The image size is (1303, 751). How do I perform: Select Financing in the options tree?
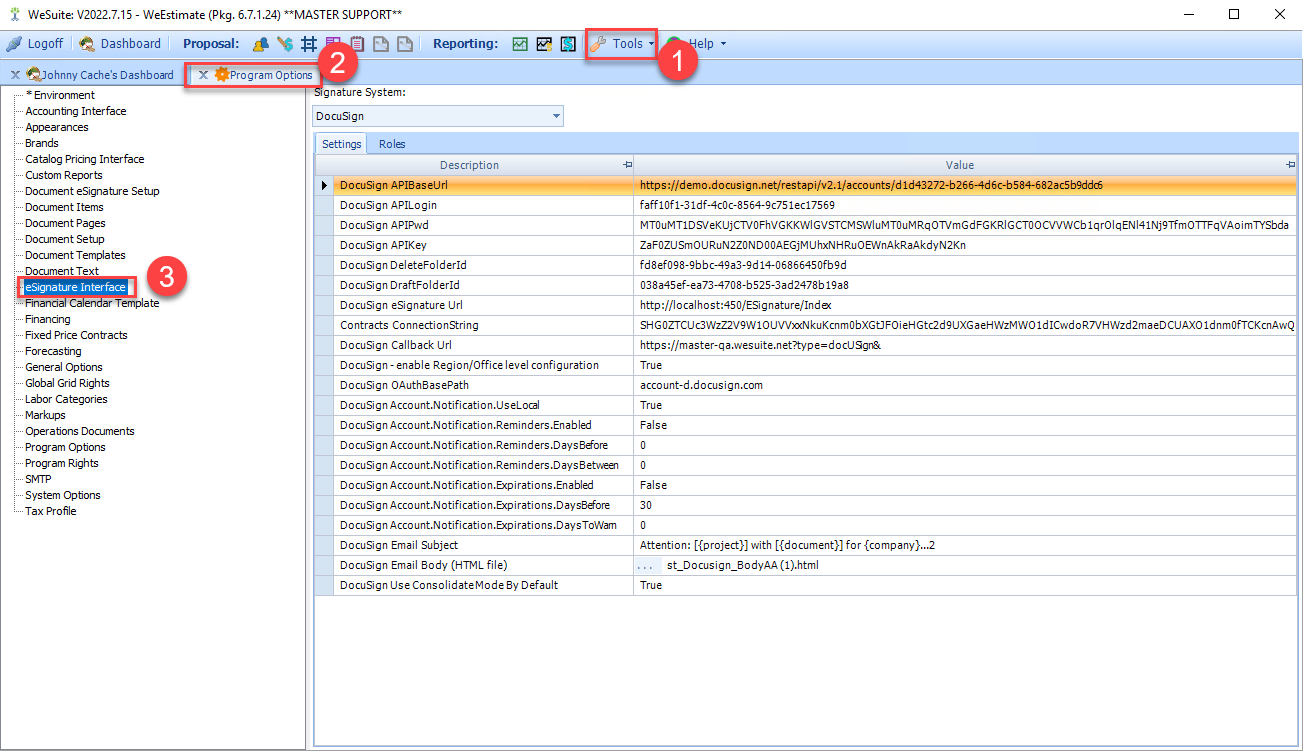click(48, 319)
